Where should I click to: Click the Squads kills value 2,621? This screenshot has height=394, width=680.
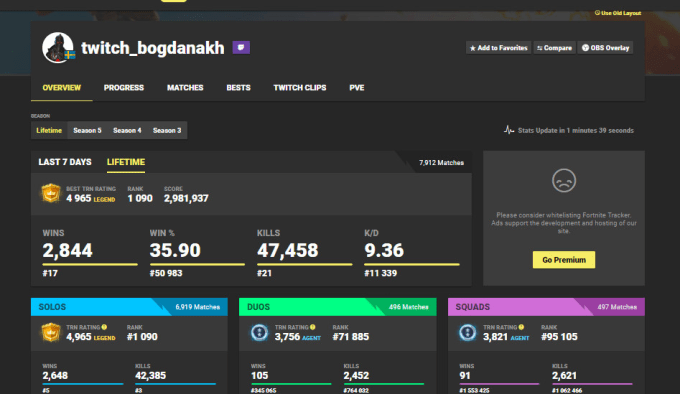pyautogui.click(x=565, y=375)
